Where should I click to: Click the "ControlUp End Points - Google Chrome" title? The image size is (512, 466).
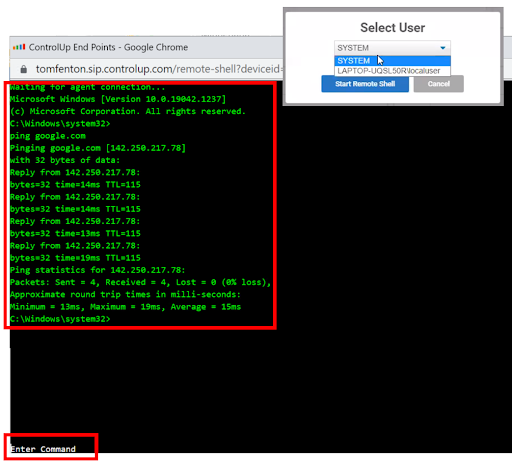pos(108,47)
